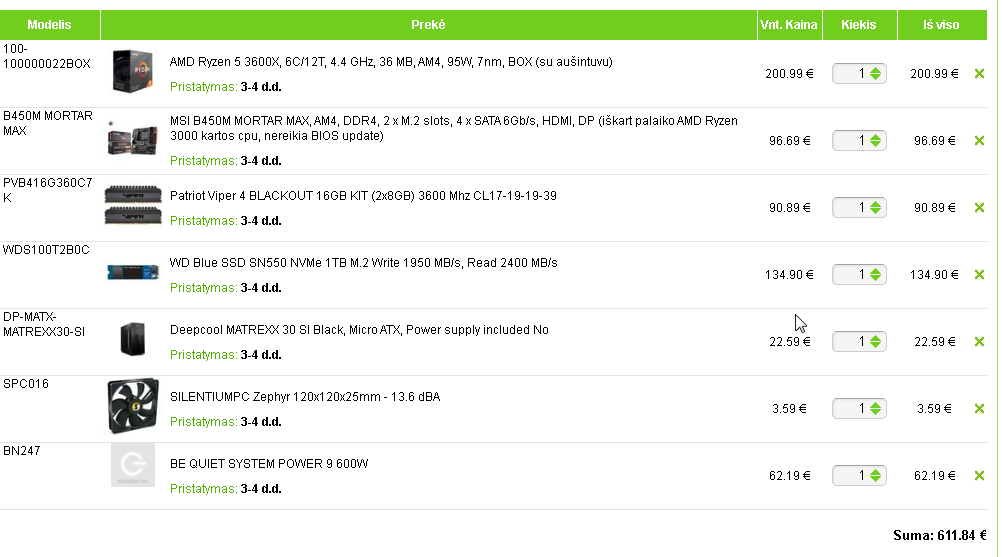Select model code B450M MORTAR MAX

(48, 123)
